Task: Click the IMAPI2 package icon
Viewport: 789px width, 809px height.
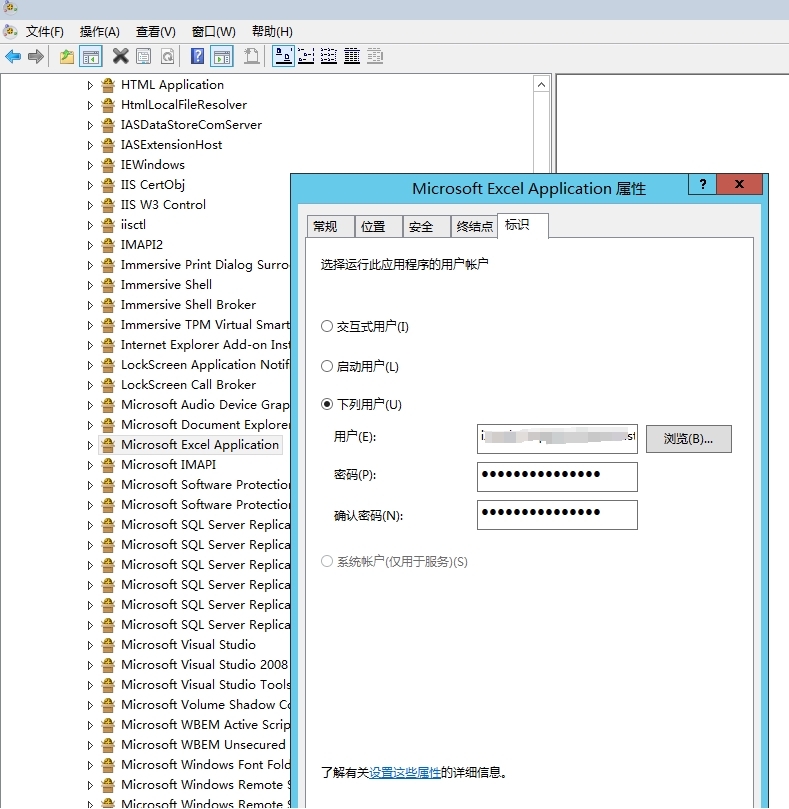Action: point(108,245)
